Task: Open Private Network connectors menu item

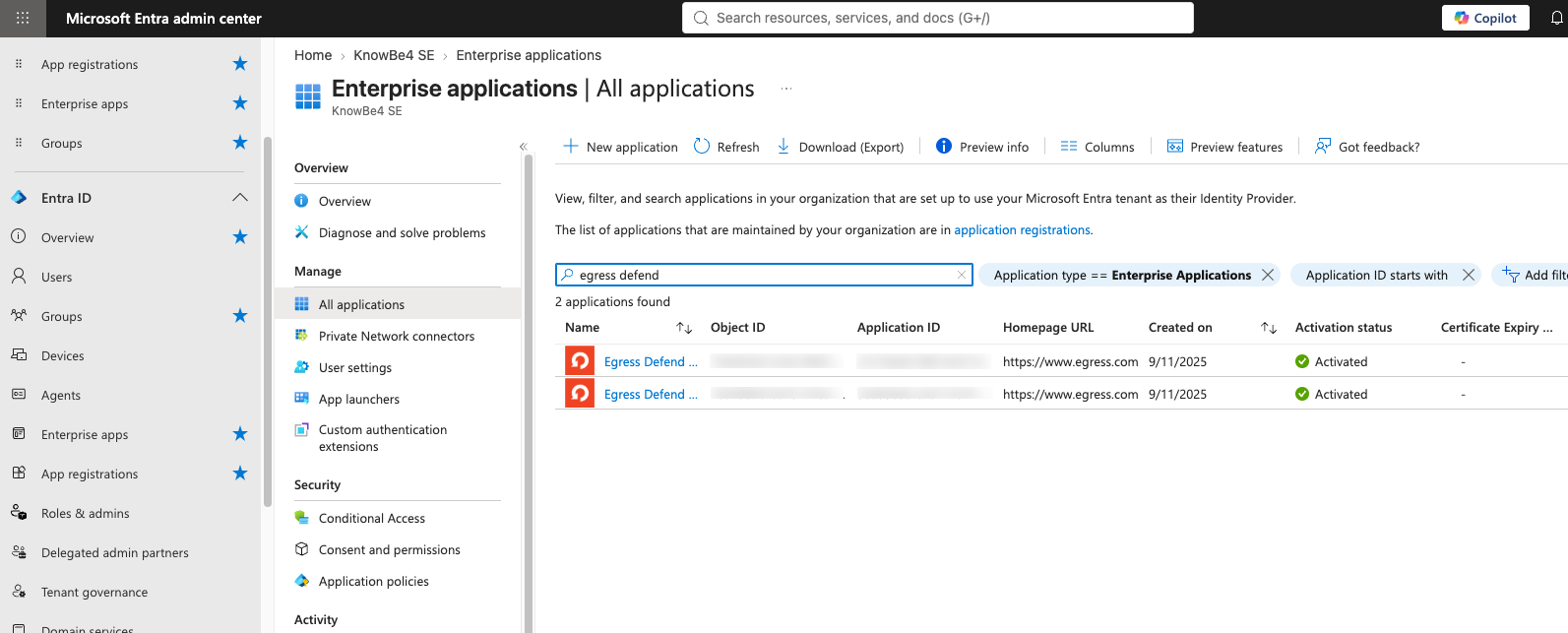Action: pos(397,336)
